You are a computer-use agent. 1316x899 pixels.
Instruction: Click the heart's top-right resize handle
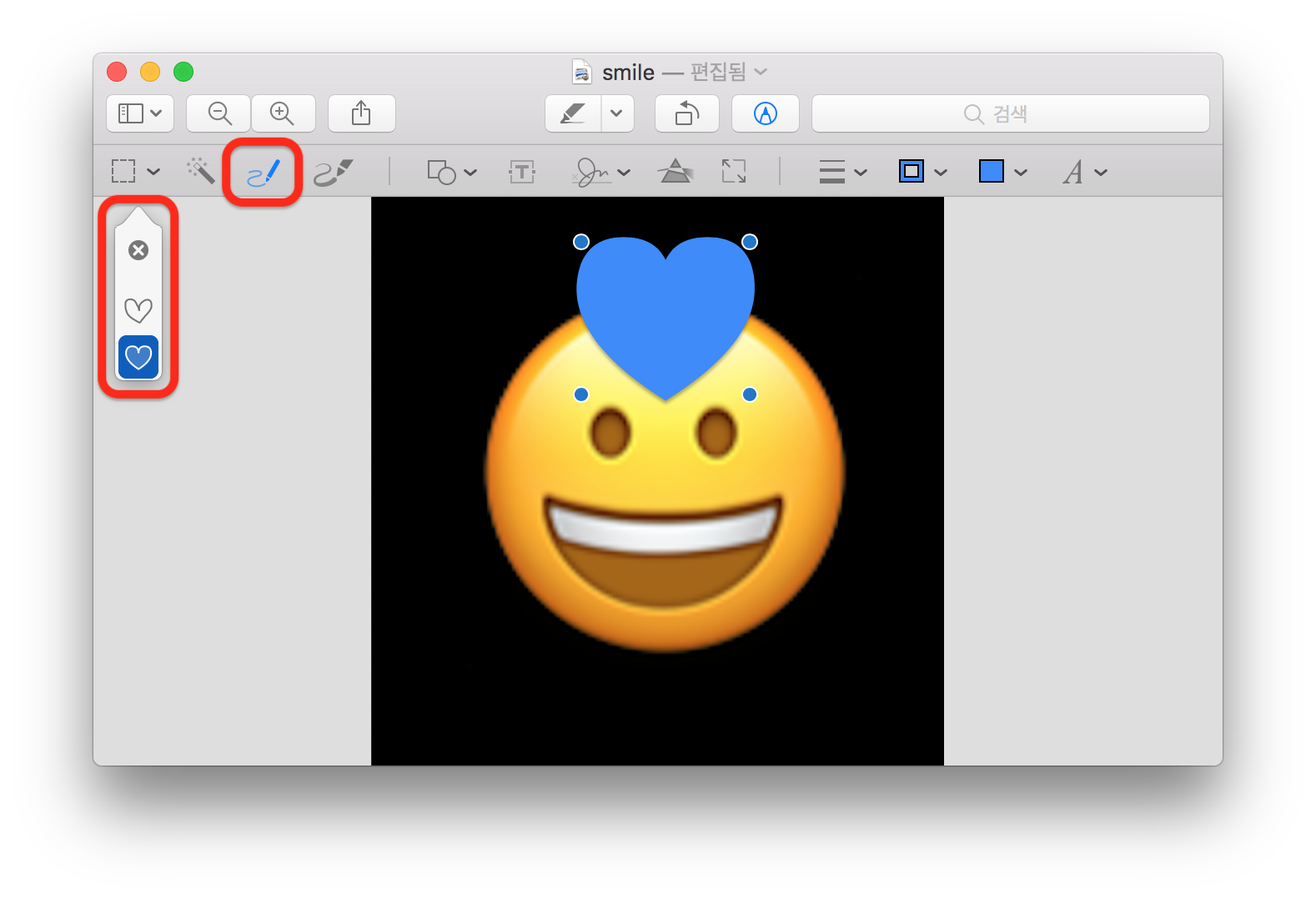(x=750, y=242)
